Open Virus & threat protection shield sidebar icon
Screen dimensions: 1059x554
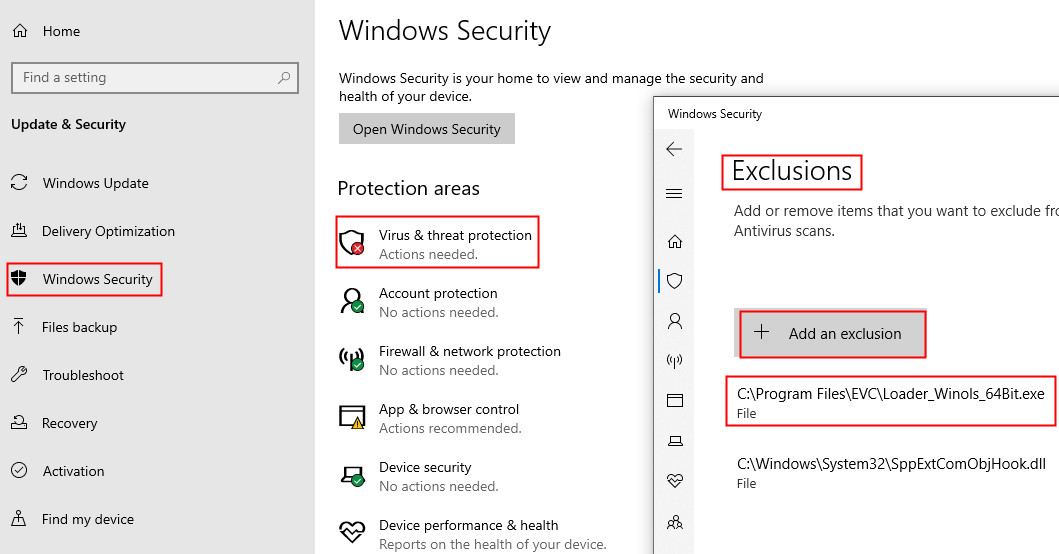pyautogui.click(x=675, y=281)
